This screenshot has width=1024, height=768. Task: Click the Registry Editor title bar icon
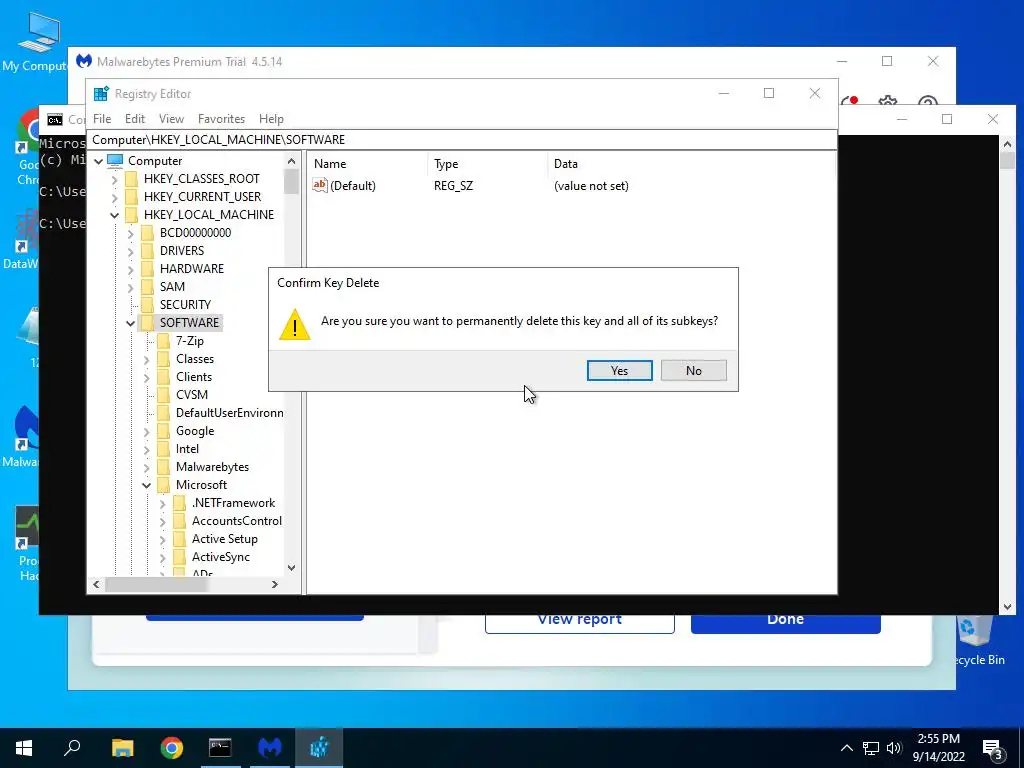click(x=101, y=94)
